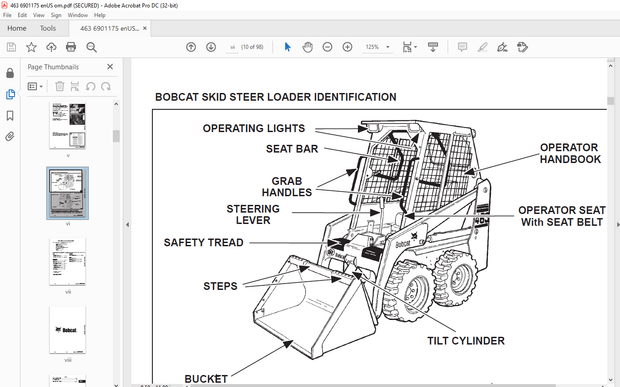The width and height of the screenshot is (620, 387).
Task: Go to the next page using the down arrow
Action: point(211,47)
